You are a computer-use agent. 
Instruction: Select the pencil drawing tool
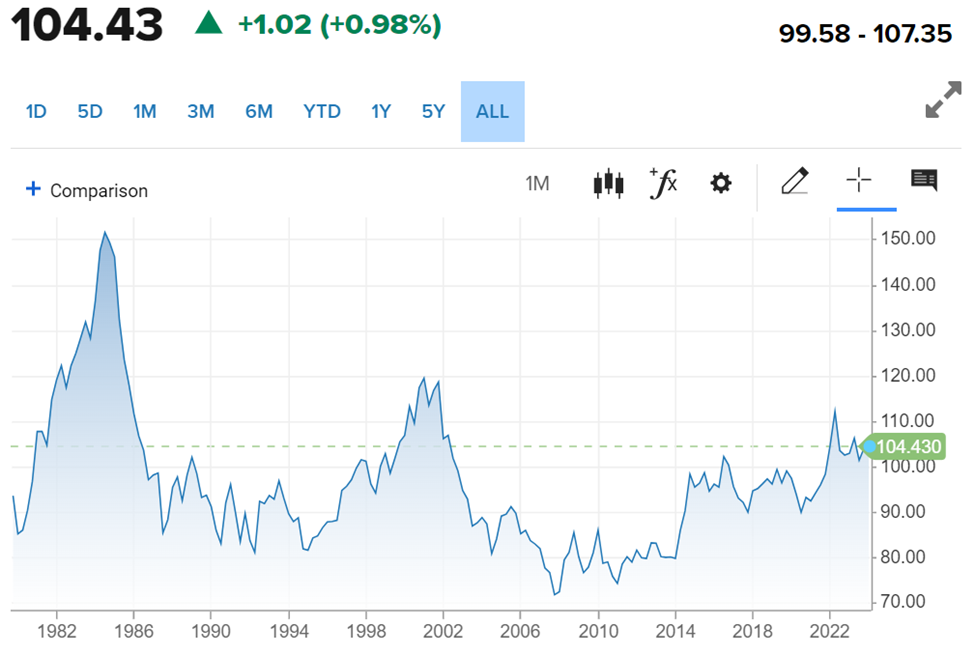click(794, 182)
